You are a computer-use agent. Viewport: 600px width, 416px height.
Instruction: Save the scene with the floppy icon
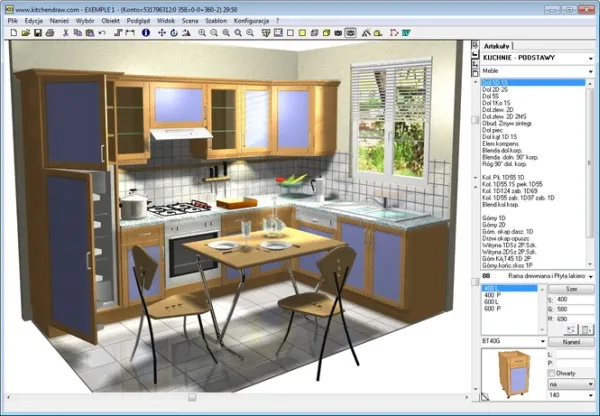tap(38, 33)
